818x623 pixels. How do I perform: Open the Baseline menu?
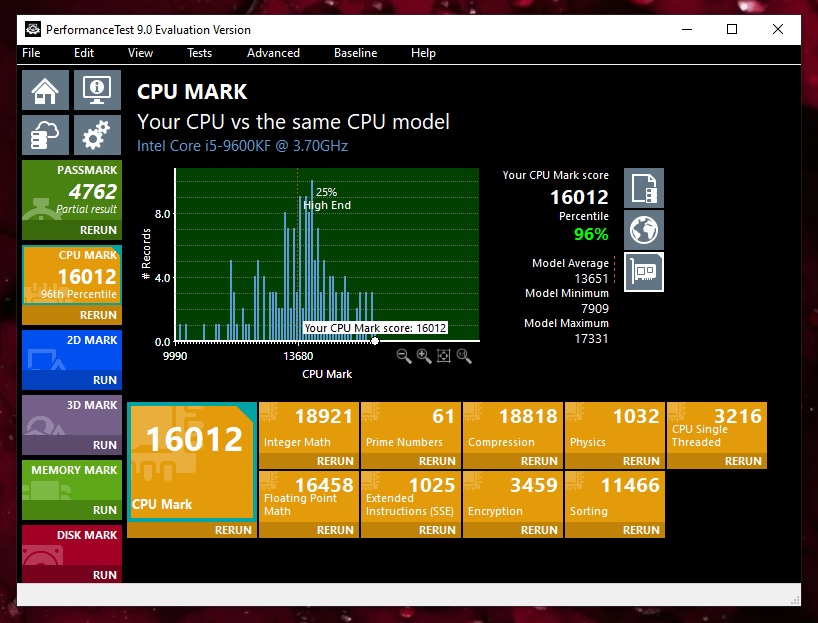356,53
